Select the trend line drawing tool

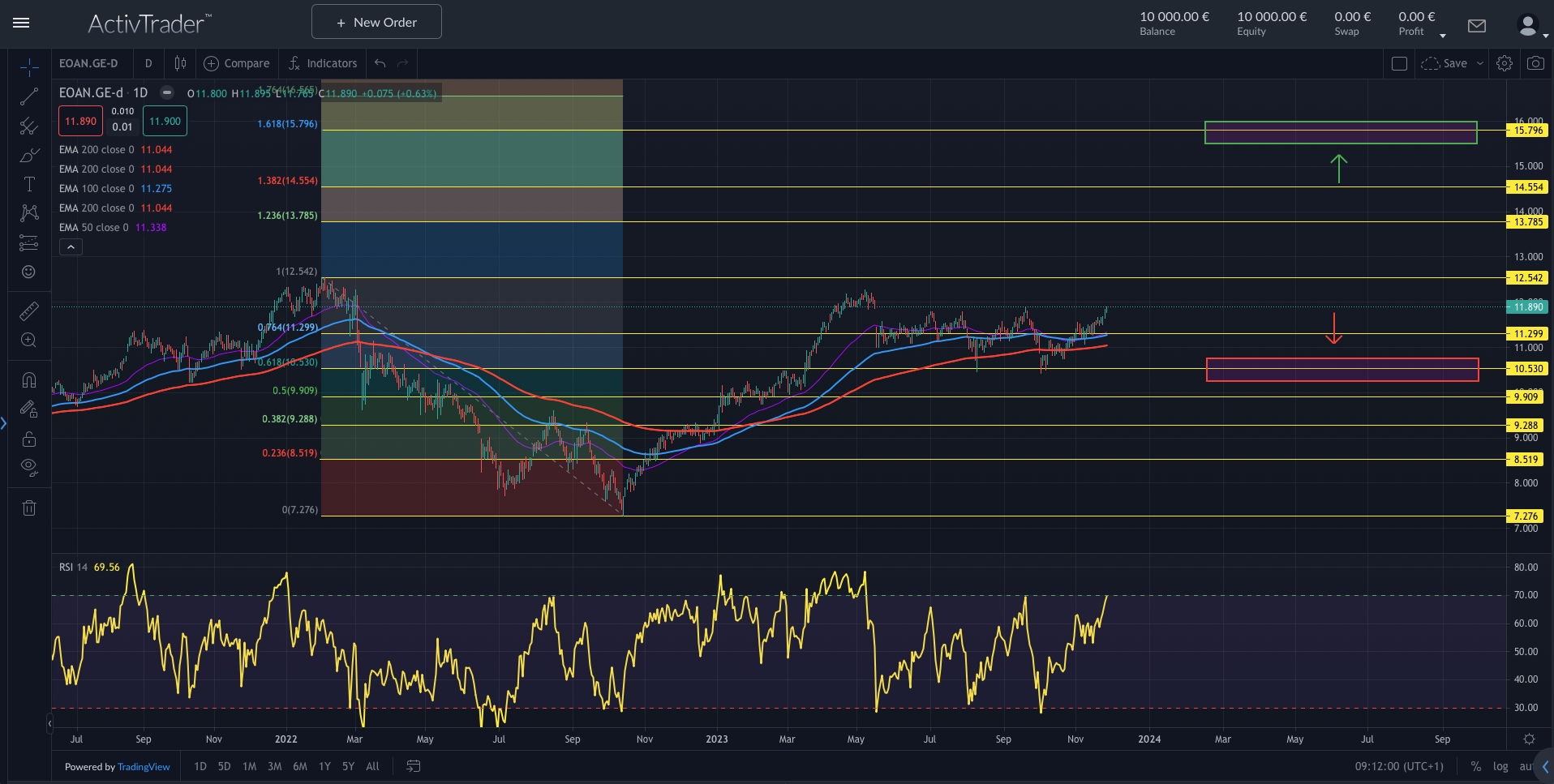[29, 97]
